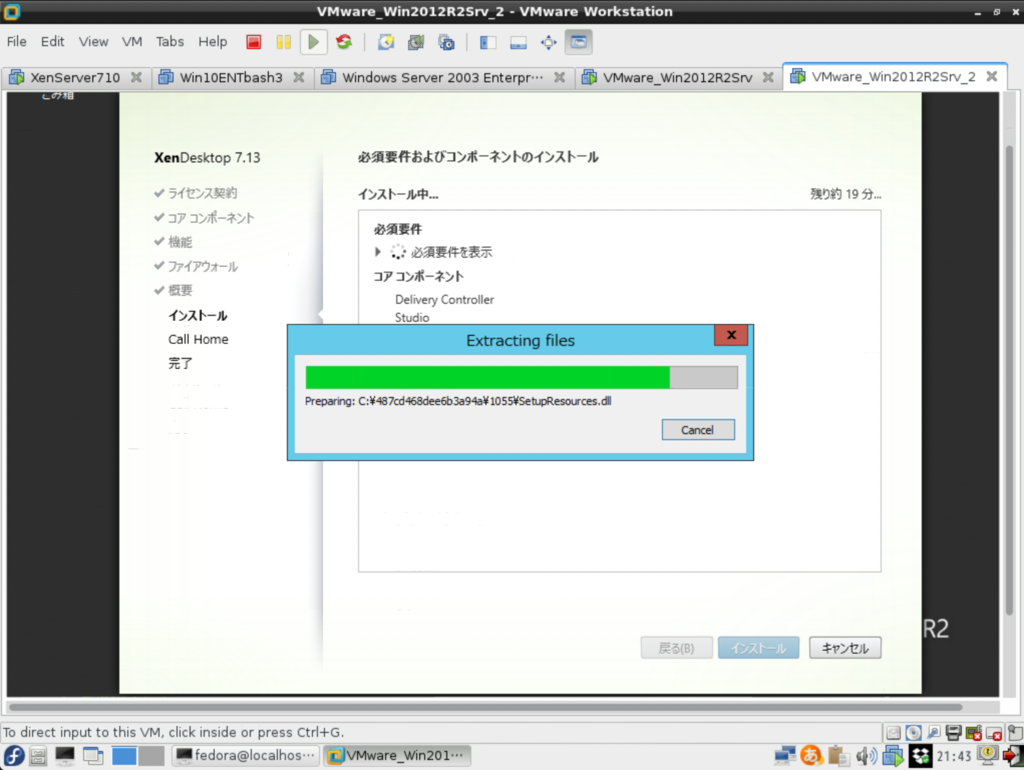Click the Revert to Snapshot toolbar icon
The width and height of the screenshot is (1024, 770).
(x=416, y=42)
